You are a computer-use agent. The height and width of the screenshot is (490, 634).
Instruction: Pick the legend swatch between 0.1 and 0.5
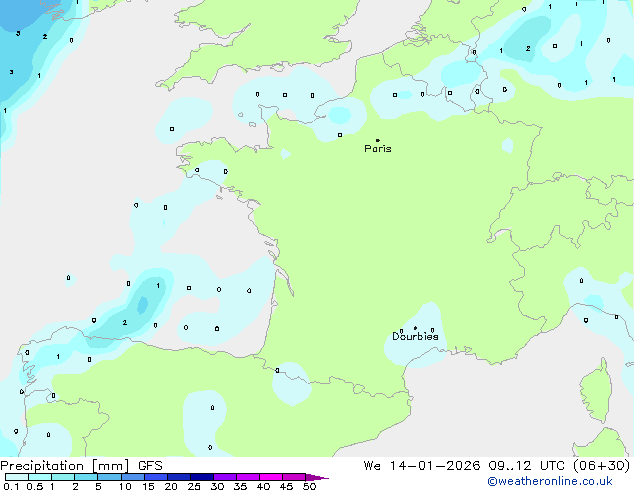pos(17,477)
